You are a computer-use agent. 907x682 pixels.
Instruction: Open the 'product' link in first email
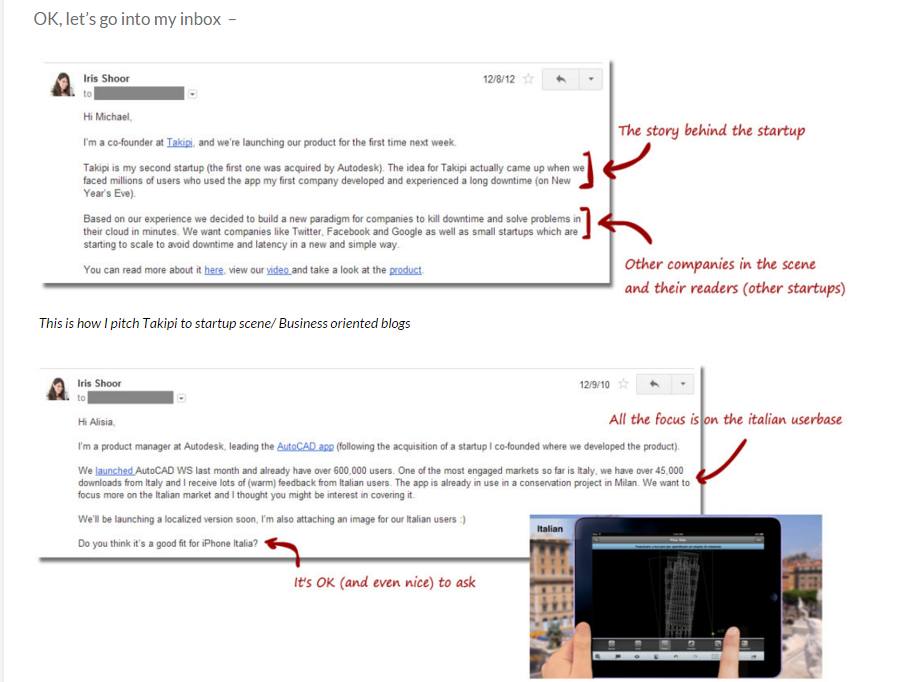click(x=405, y=270)
